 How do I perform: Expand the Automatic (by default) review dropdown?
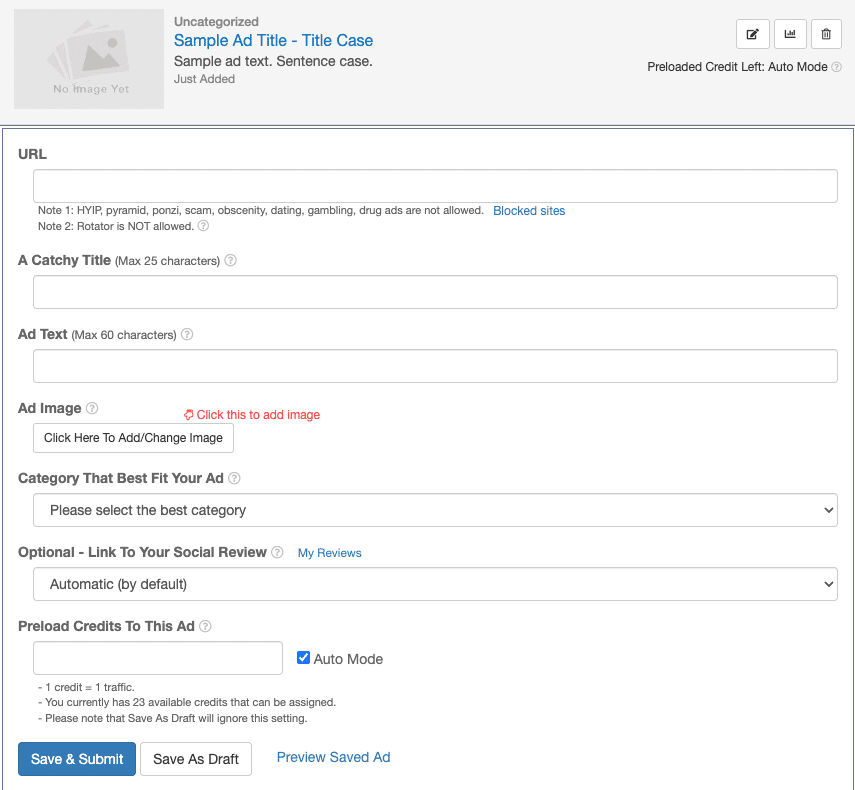pos(435,584)
